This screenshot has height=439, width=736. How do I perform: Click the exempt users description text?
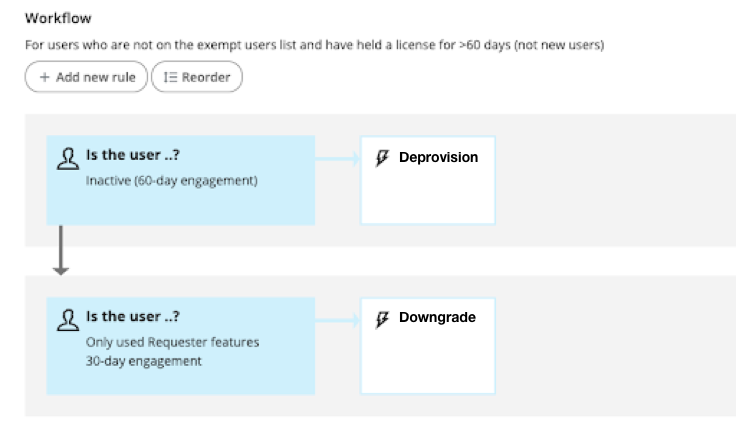[x=314, y=45]
